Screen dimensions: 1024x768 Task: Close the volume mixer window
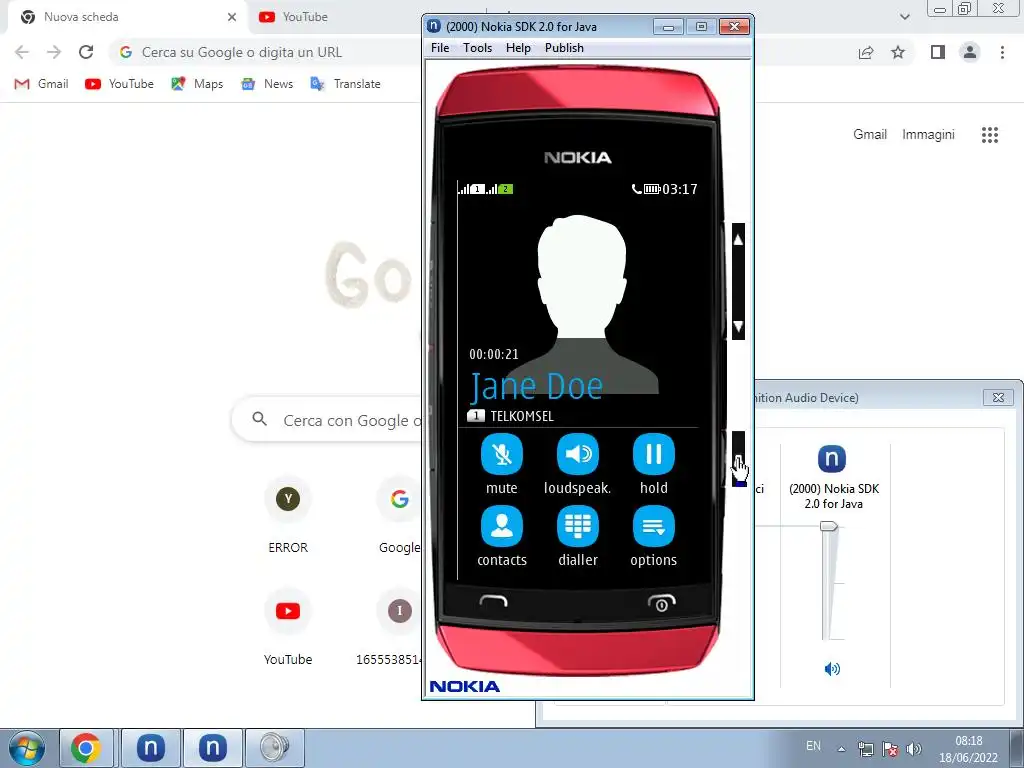998,397
